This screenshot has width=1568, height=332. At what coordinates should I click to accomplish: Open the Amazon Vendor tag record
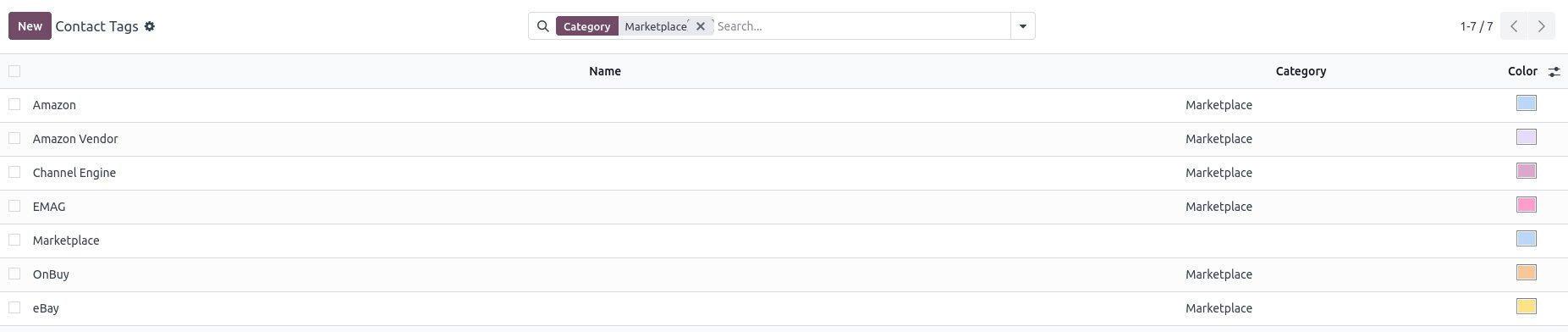point(75,139)
